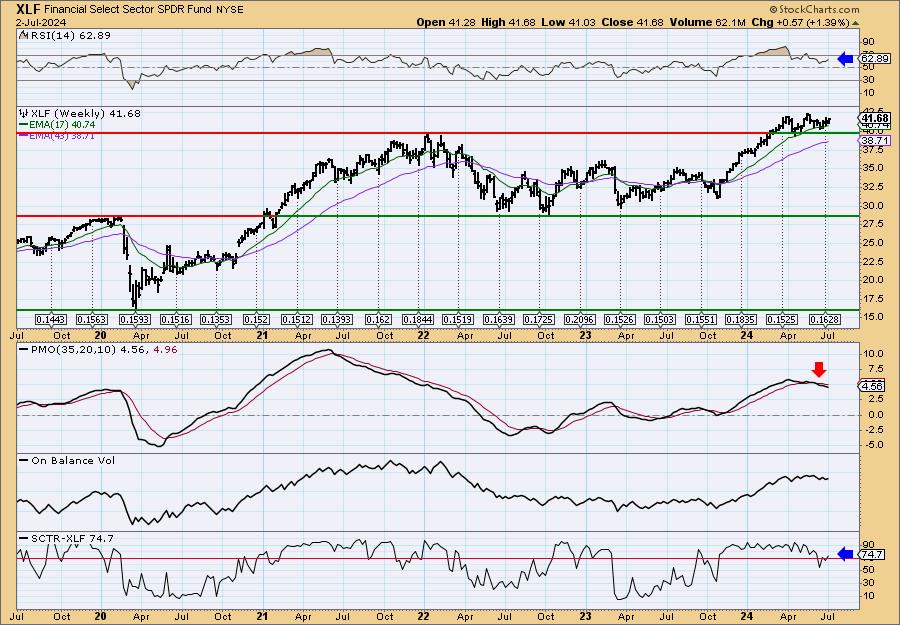Click the '30.0' price axis label
The height and width of the screenshot is (625, 900).
click(871, 205)
